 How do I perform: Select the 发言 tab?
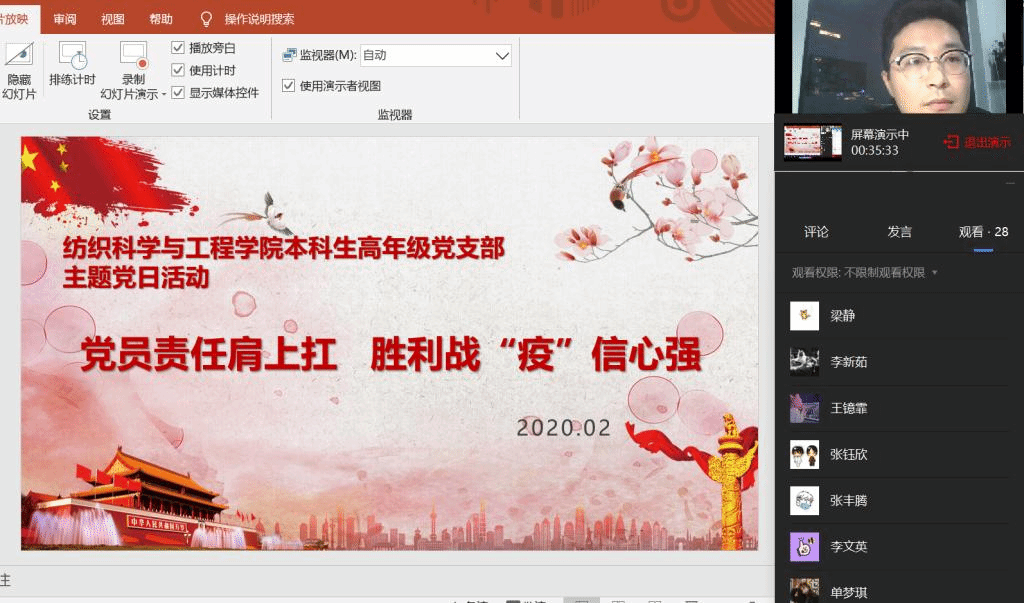coord(899,232)
